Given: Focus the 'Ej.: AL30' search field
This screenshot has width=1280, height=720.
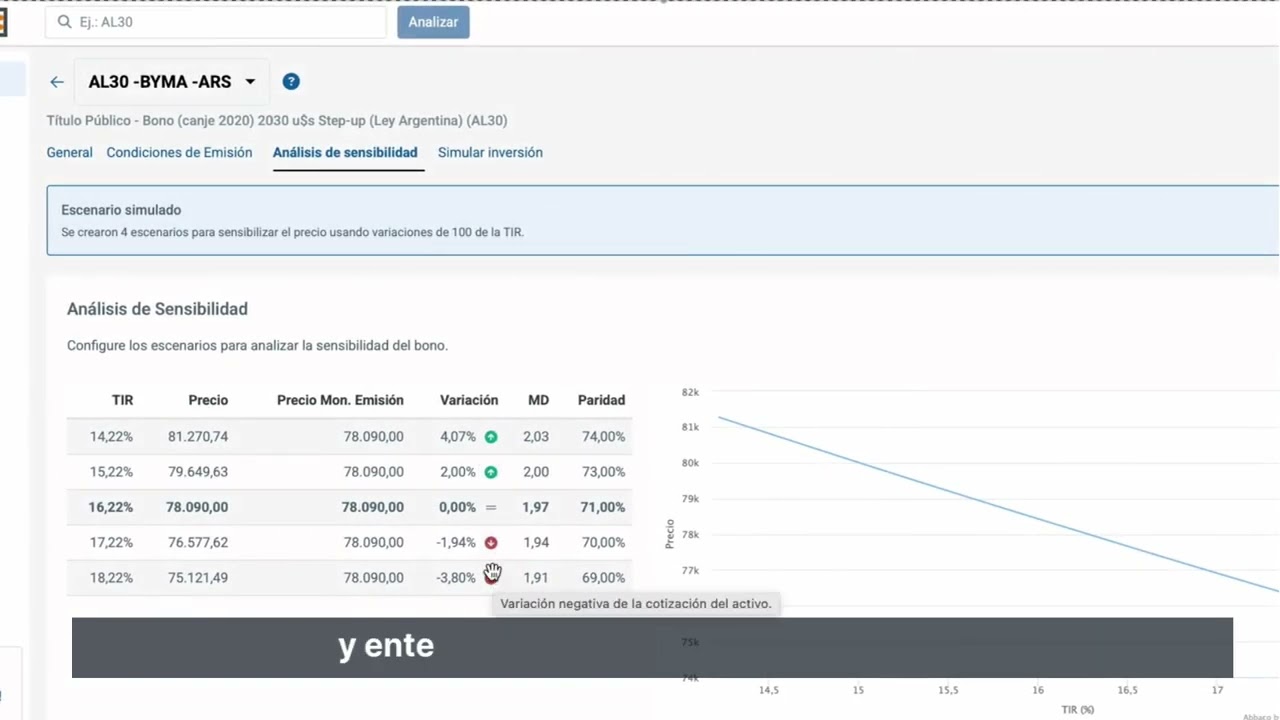Looking at the screenshot, I should click(216, 22).
